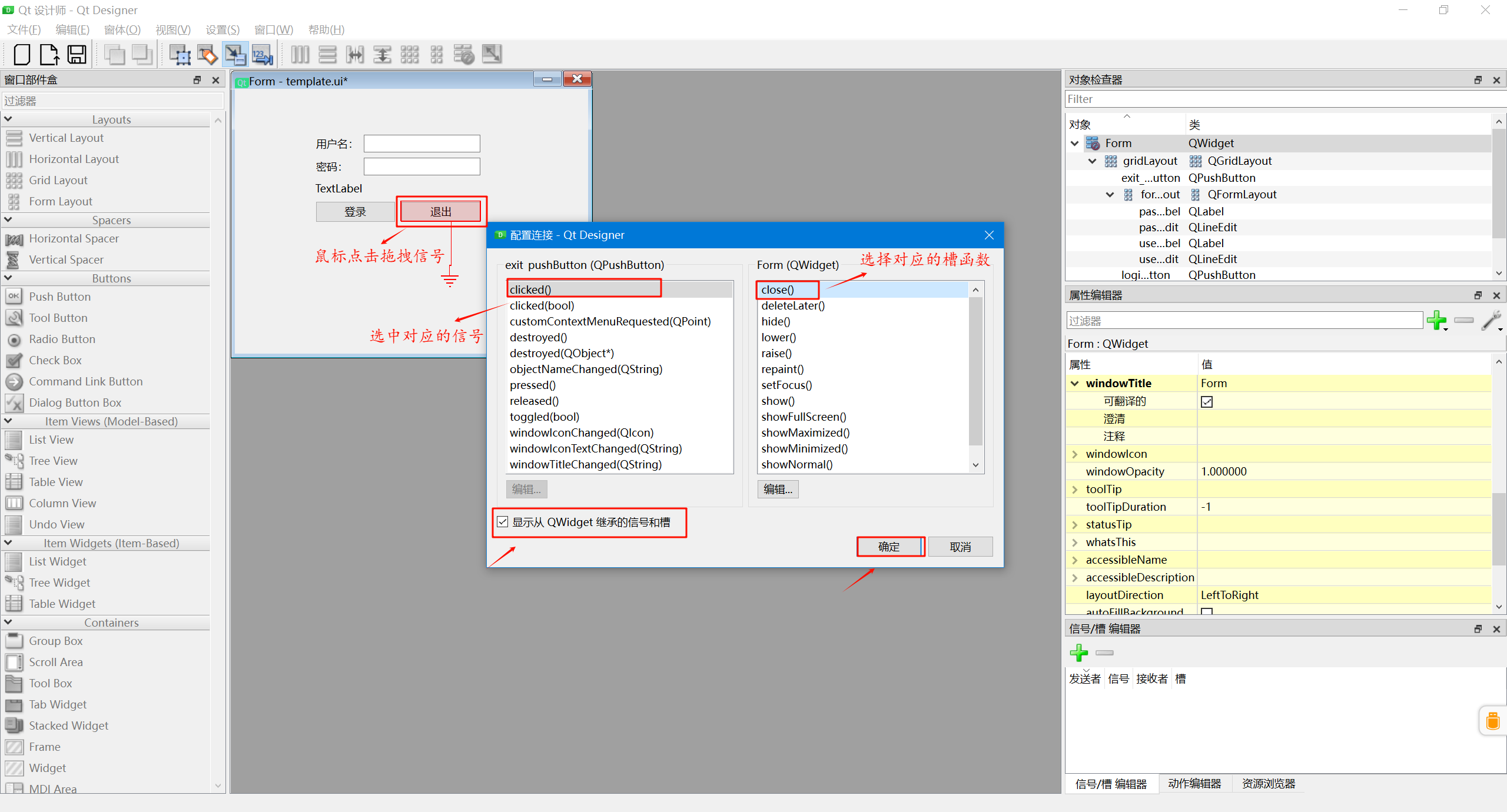The image size is (1507, 812).
Task: Toggle the autoFillBackground checkbox
Action: click(x=1207, y=611)
